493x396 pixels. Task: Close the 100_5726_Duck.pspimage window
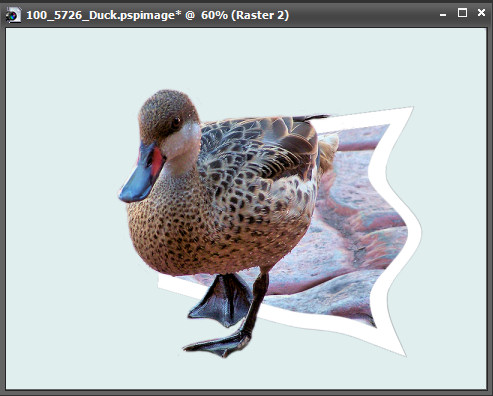coord(481,13)
